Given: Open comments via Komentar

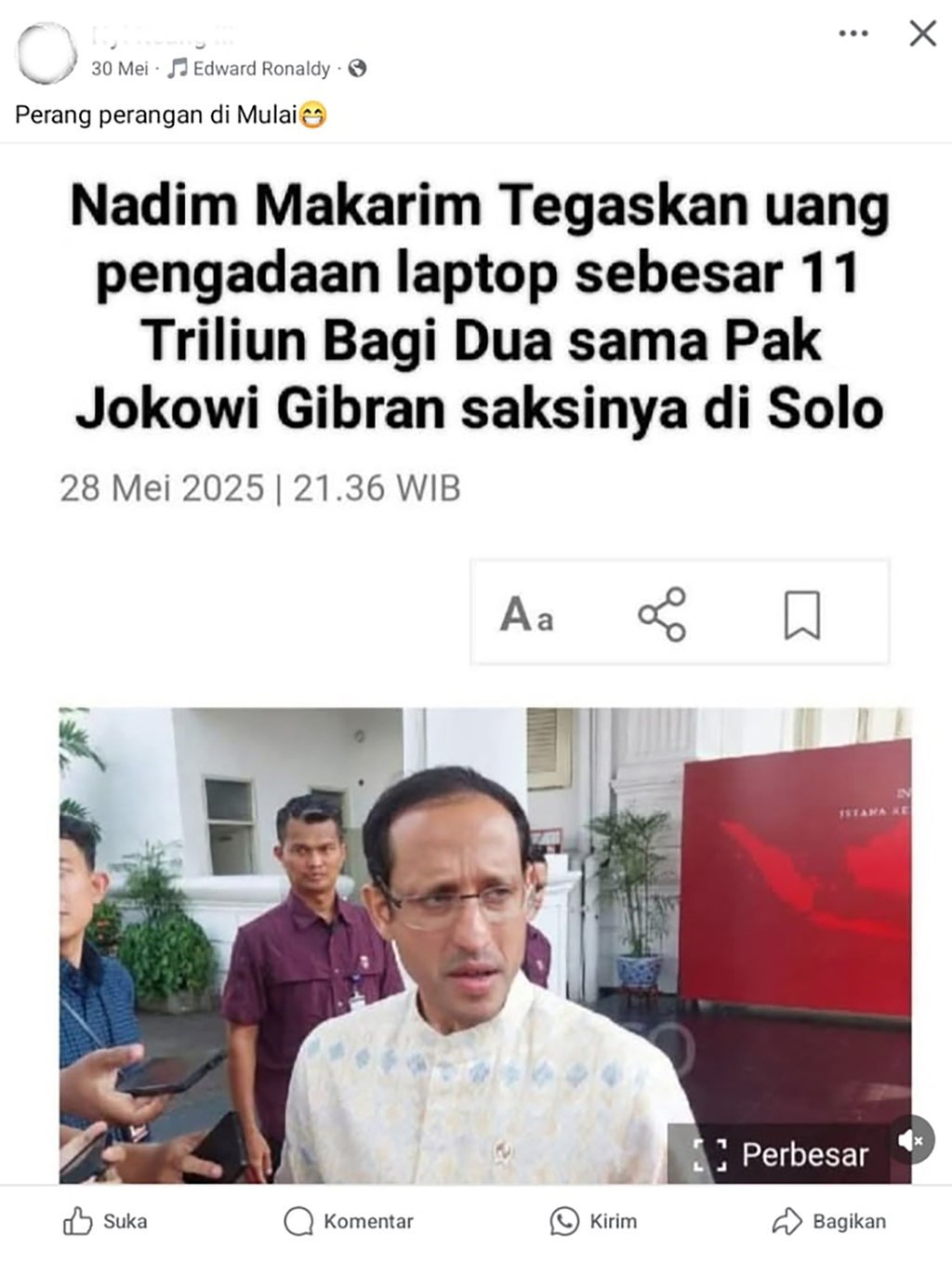Looking at the screenshot, I should point(349,1221).
